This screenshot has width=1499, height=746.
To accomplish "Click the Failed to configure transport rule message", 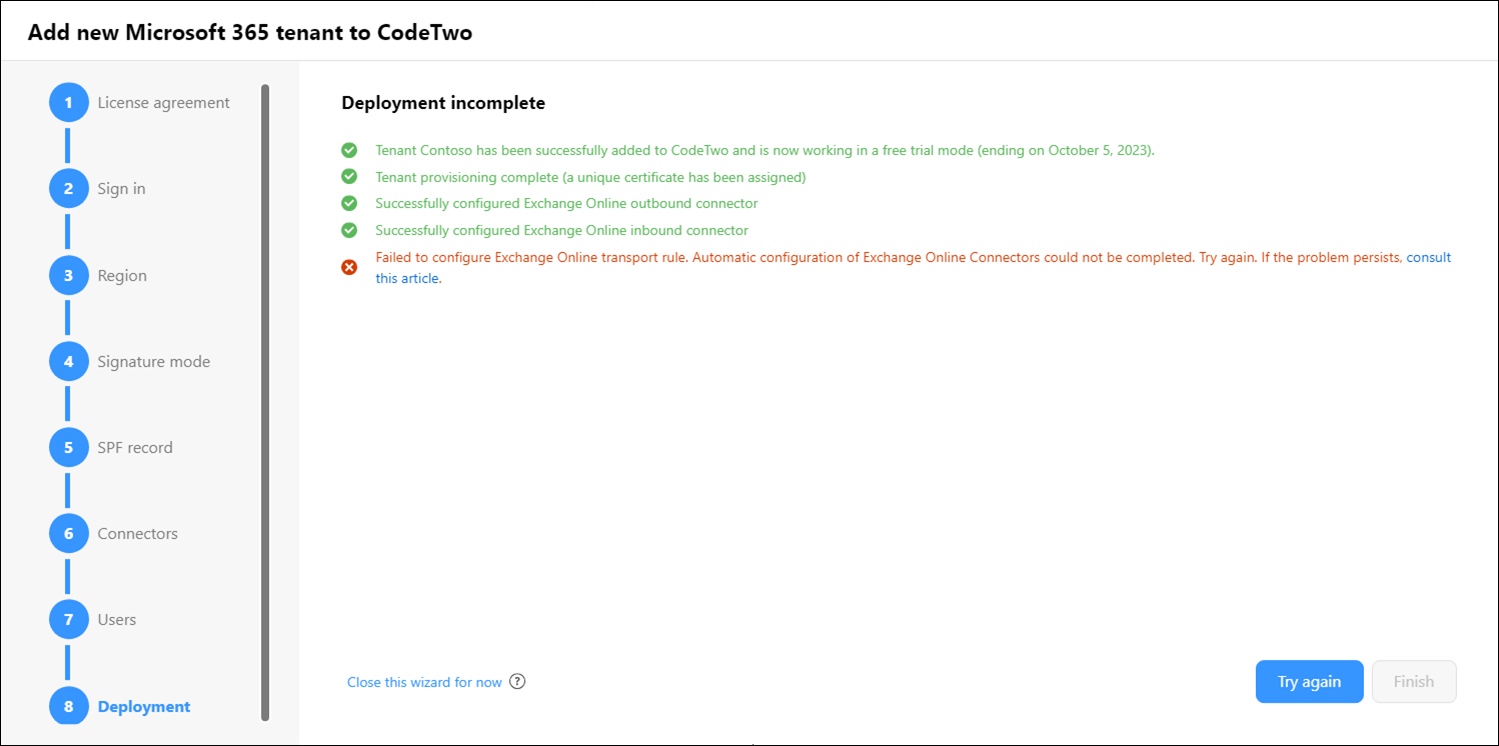I will 913,268.
